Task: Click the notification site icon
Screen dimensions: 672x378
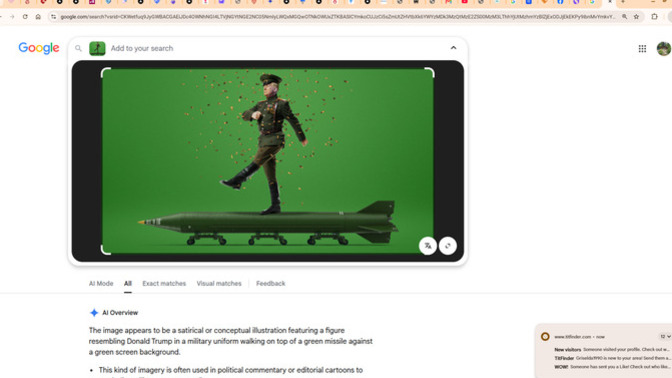Action: pos(545,336)
